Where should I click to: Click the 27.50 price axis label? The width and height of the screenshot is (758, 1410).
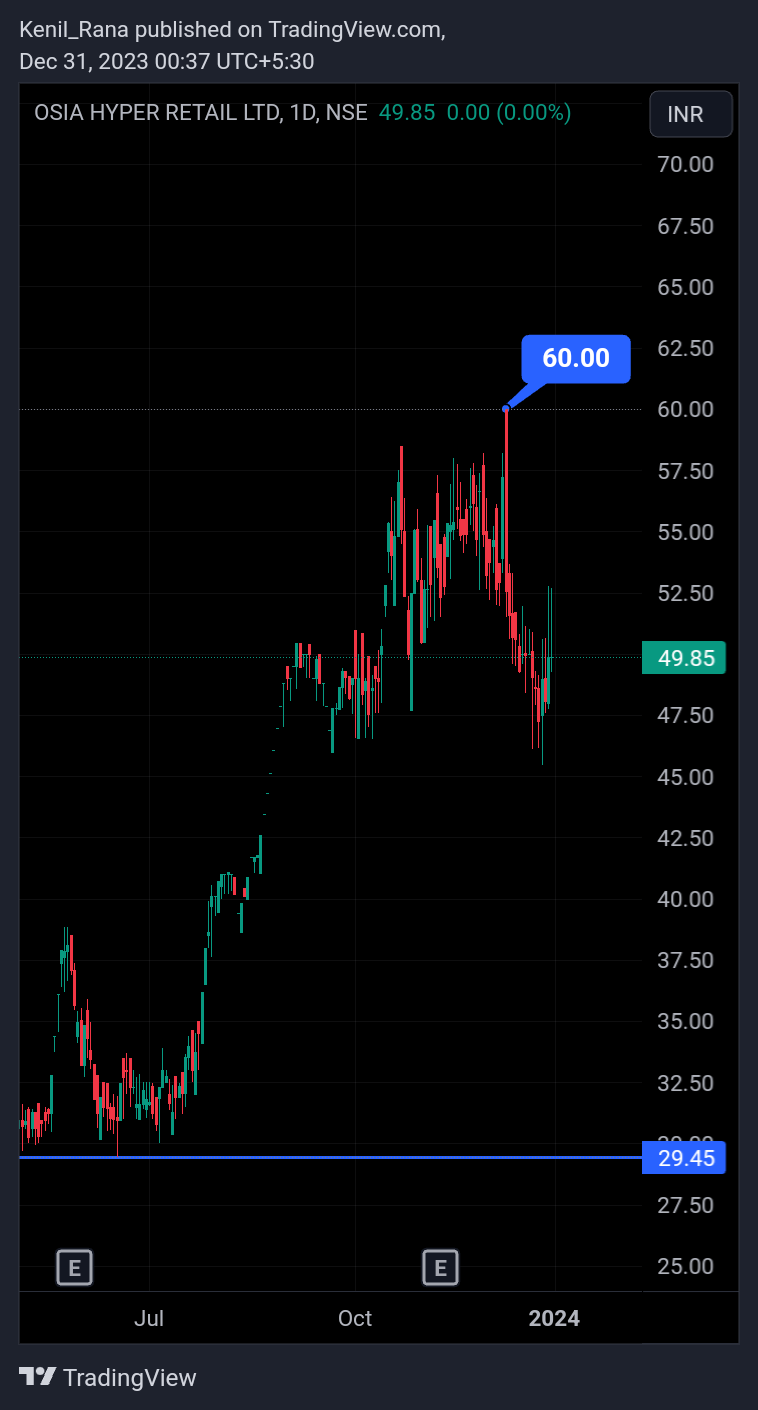(x=685, y=1205)
